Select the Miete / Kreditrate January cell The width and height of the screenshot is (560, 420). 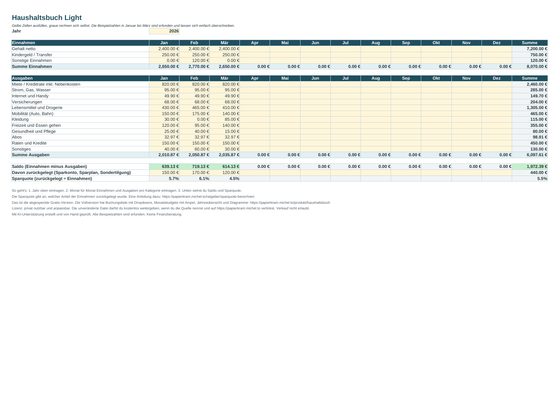coord(164,84)
